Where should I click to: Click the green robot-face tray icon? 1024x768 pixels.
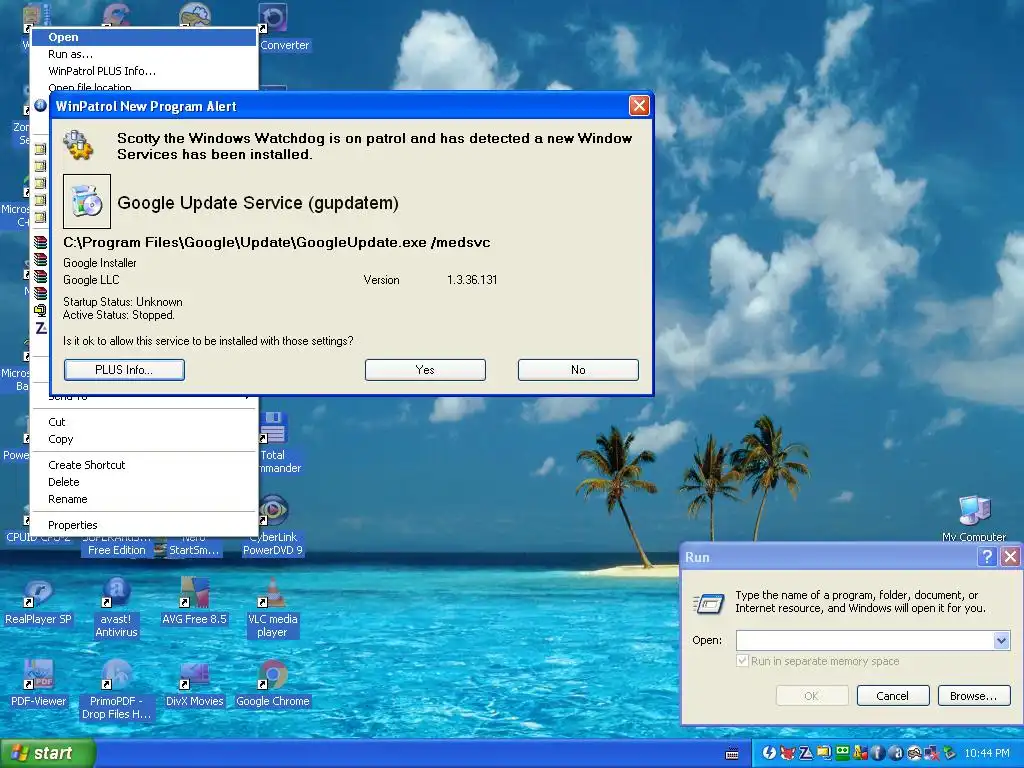click(x=842, y=753)
